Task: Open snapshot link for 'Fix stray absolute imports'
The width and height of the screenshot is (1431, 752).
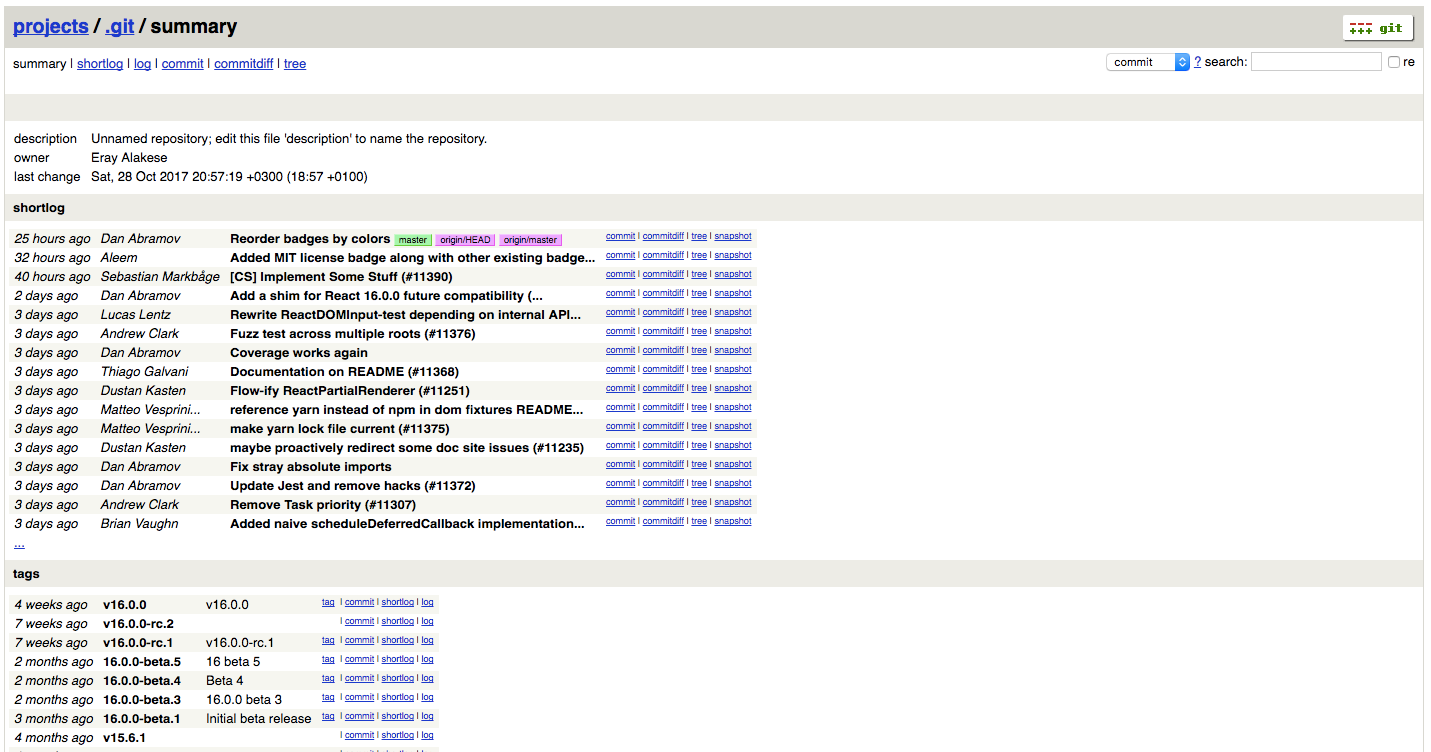Action: tap(733, 464)
